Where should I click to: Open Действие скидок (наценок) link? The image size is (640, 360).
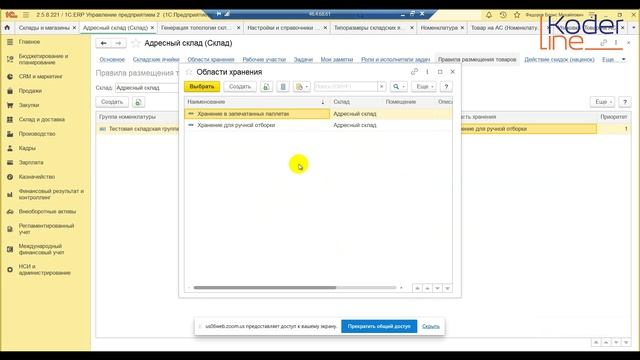click(559, 60)
